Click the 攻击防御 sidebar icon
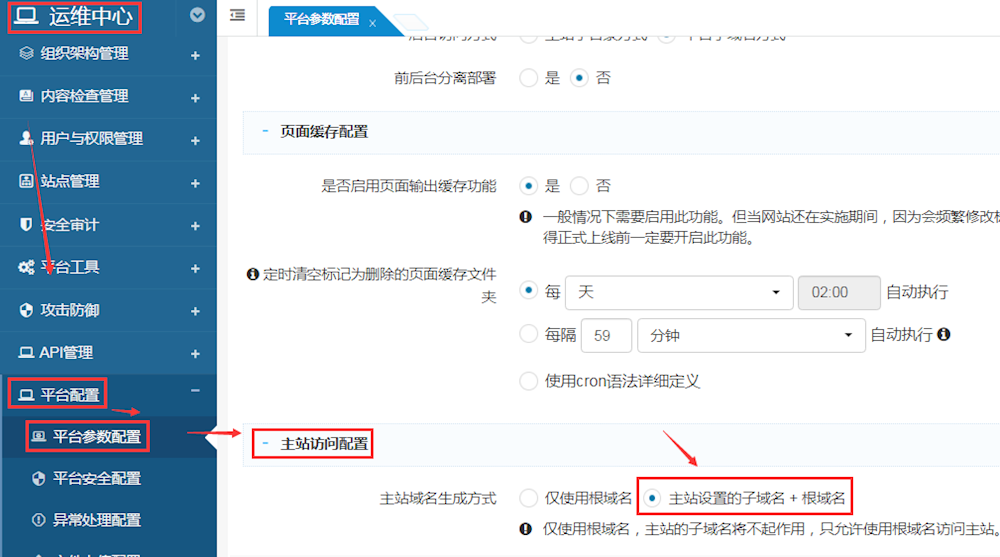Image resolution: width=1000 pixels, height=557 pixels. [x=27, y=310]
